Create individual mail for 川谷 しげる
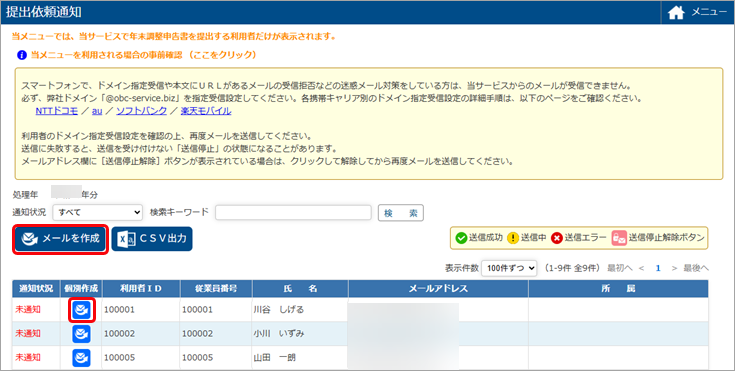735x371 pixels. [x=81, y=310]
